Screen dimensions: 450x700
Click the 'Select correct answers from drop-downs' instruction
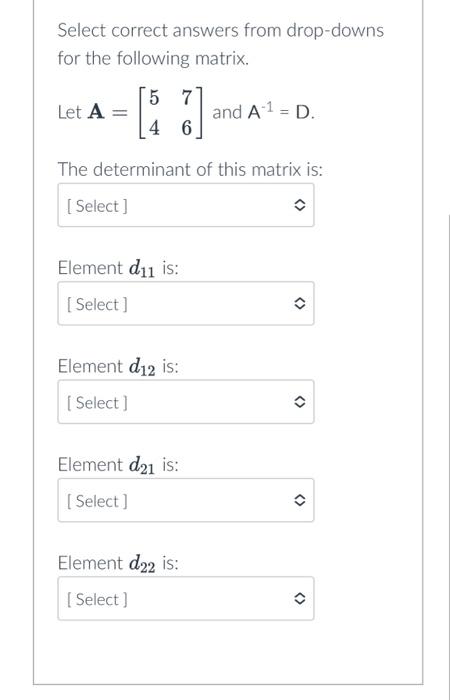point(221,30)
